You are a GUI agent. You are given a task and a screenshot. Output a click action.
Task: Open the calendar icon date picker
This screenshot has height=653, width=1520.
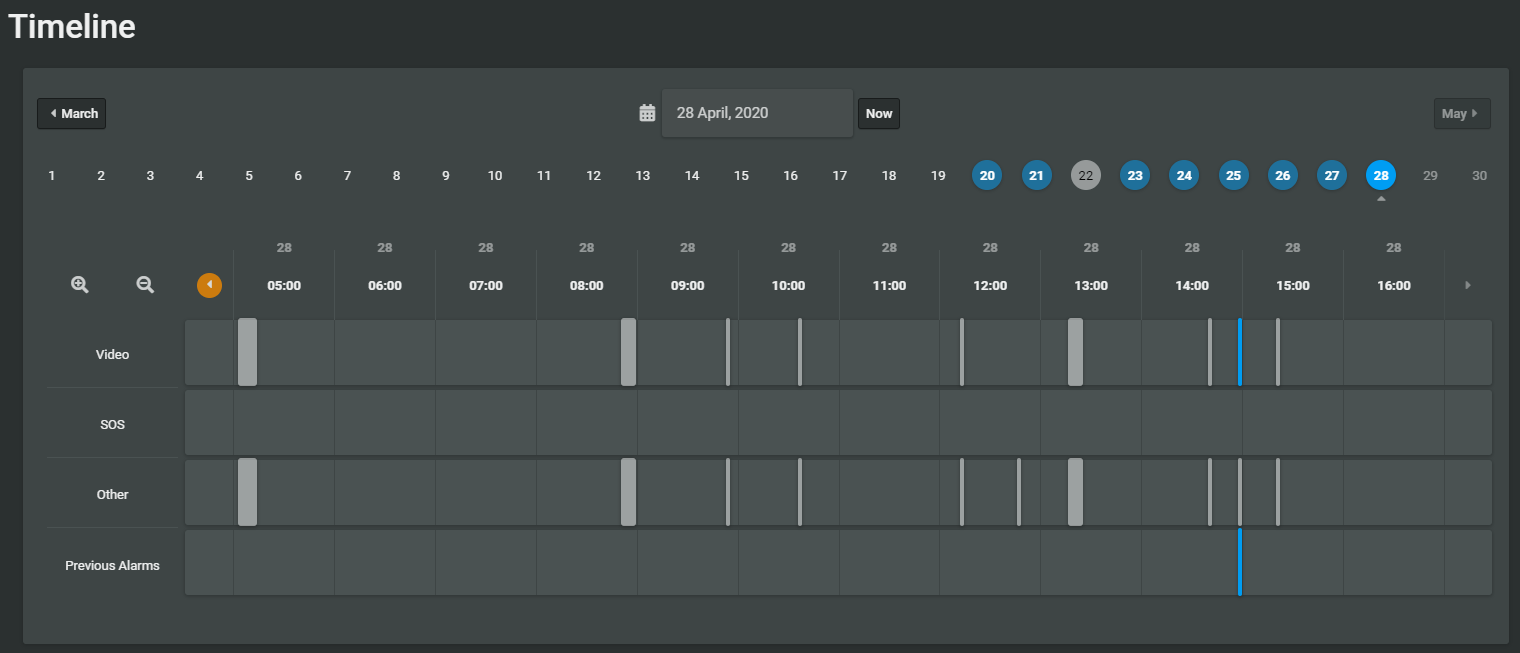point(647,113)
